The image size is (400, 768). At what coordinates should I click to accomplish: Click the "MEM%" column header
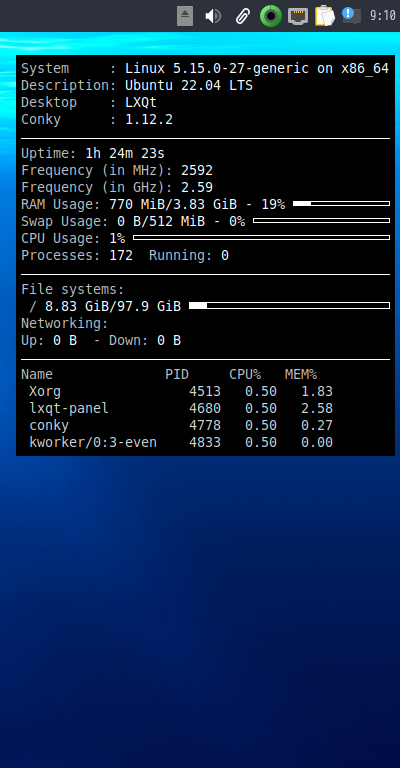pyautogui.click(x=301, y=374)
